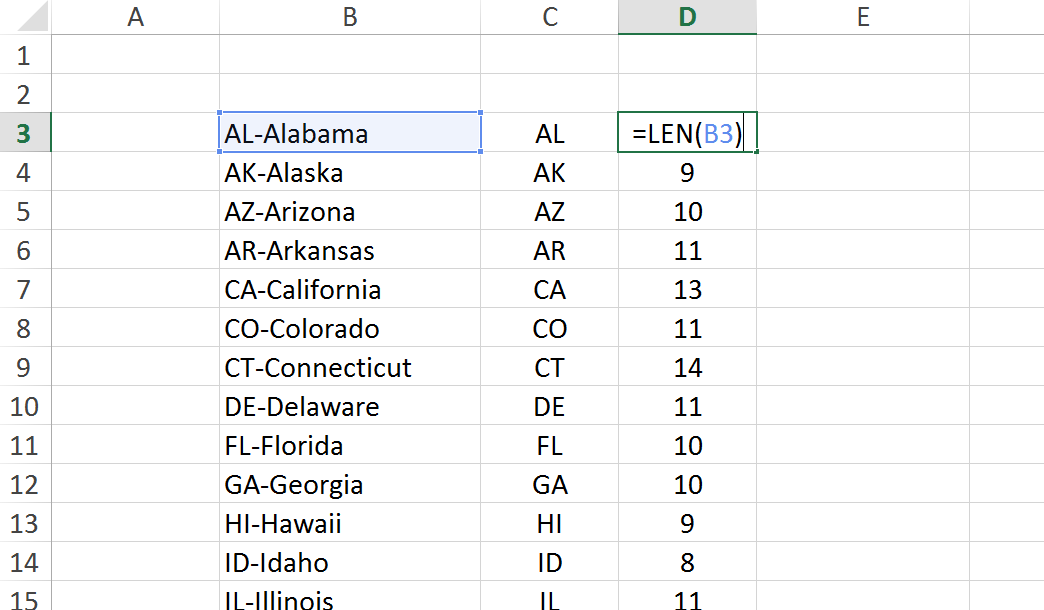Viewport: 1044px width, 610px height.
Task: Select the cell with value 13
Action: [x=687, y=290]
